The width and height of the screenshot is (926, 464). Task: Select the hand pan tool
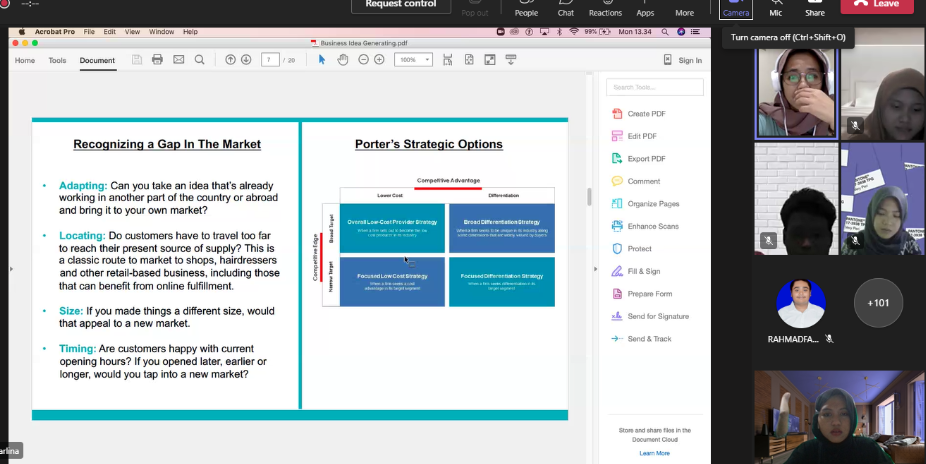click(342, 60)
